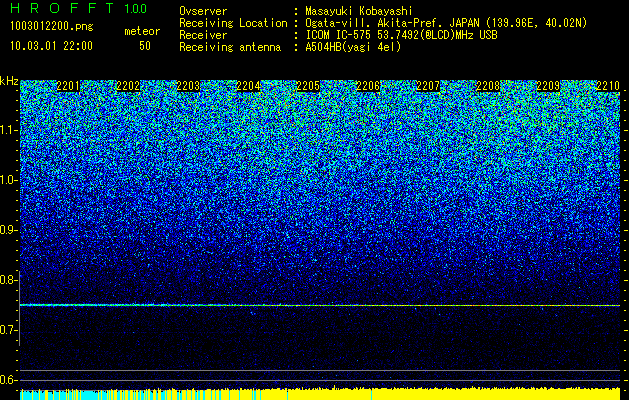Click the Ogata-vill. Akita-Pref. JAPAN location text
This screenshot has width=629, height=400.
[x=446, y=23]
